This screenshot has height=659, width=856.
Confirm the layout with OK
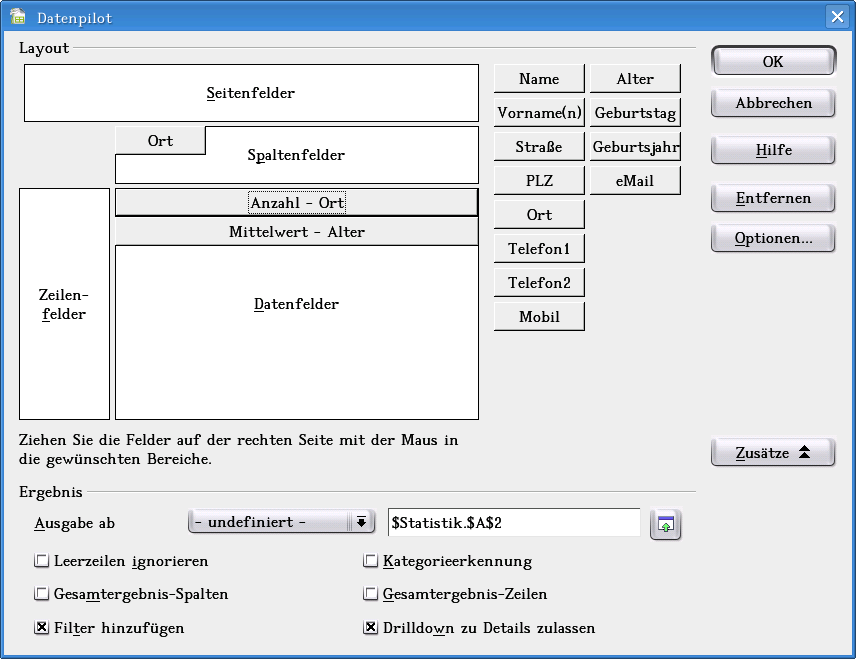tap(772, 60)
